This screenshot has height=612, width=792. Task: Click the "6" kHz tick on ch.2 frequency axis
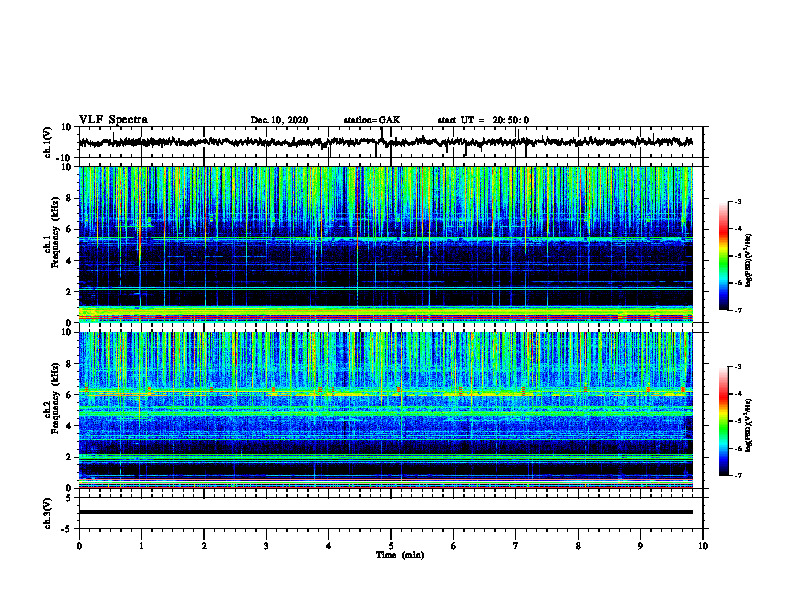[69, 395]
